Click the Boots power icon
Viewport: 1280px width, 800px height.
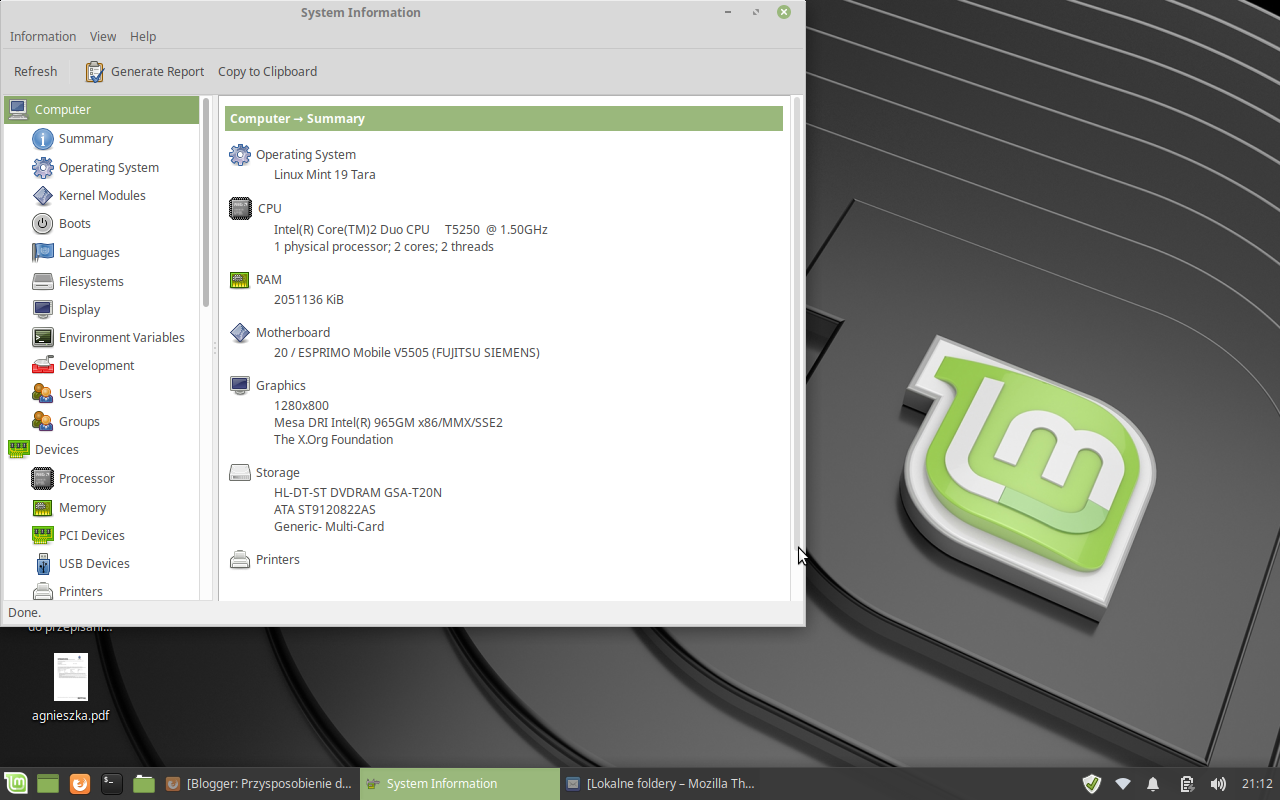tap(42, 223)
